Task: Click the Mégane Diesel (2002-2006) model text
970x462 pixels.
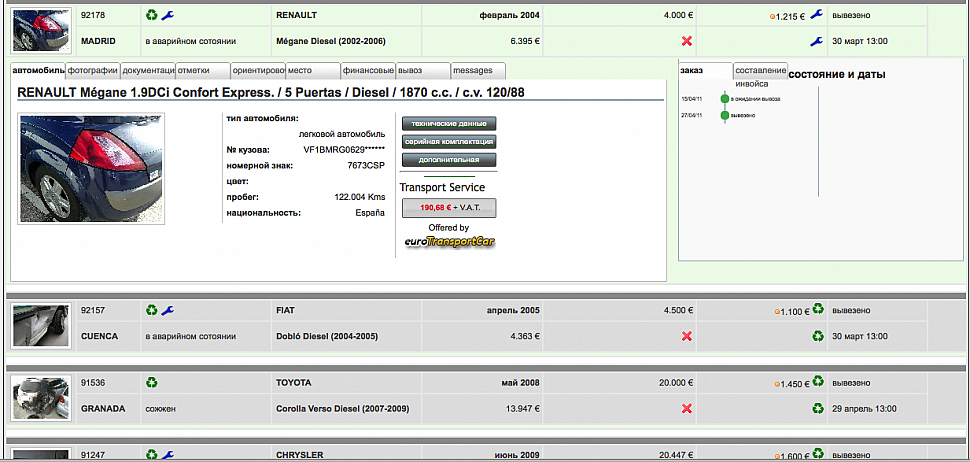Action: 331,41
